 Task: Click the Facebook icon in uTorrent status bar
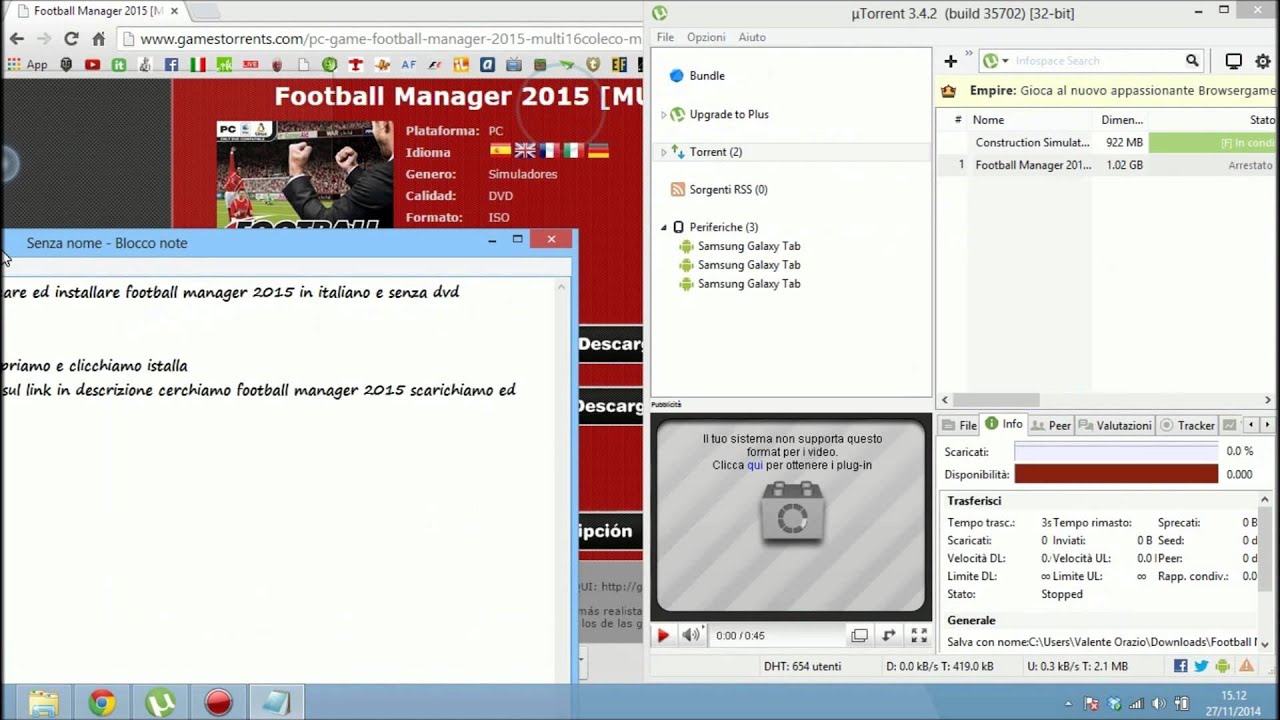point(1181,666)
